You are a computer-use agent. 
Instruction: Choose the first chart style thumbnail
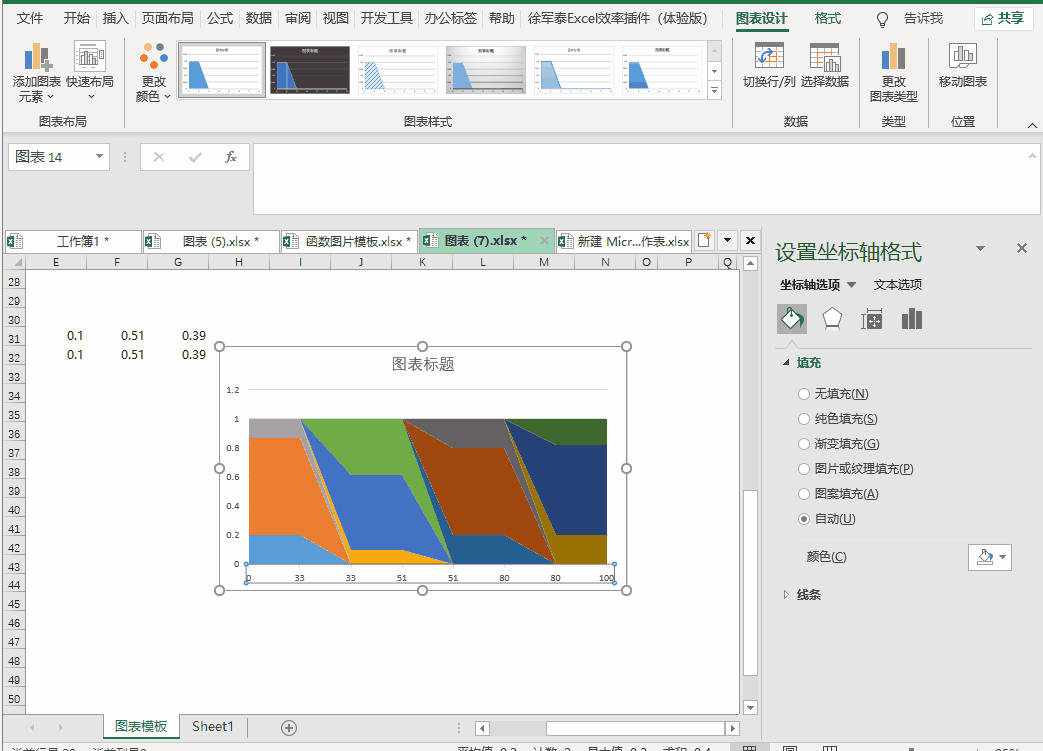coord(222,70)
